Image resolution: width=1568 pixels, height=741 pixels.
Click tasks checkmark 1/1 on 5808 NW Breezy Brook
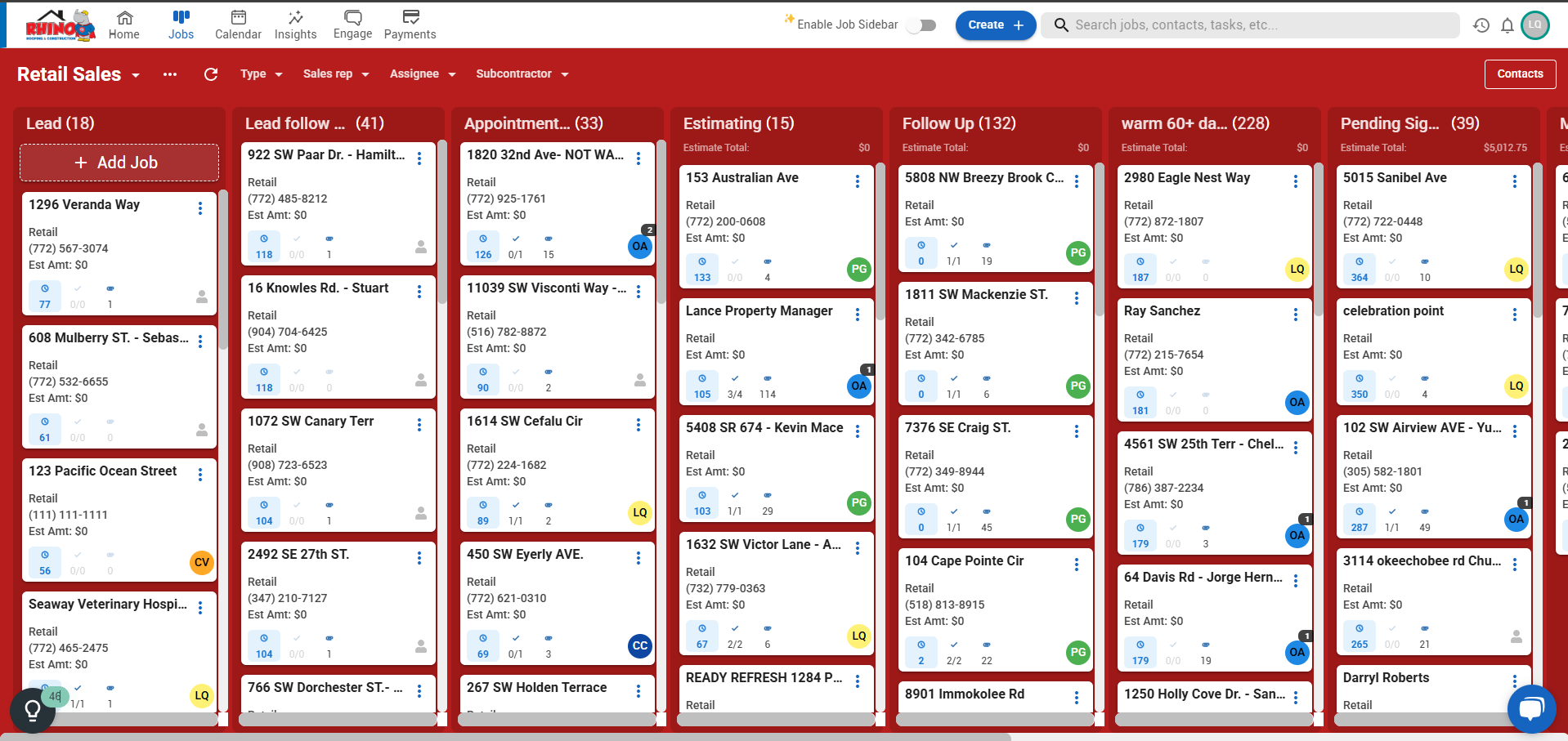(x=954, y=253)
